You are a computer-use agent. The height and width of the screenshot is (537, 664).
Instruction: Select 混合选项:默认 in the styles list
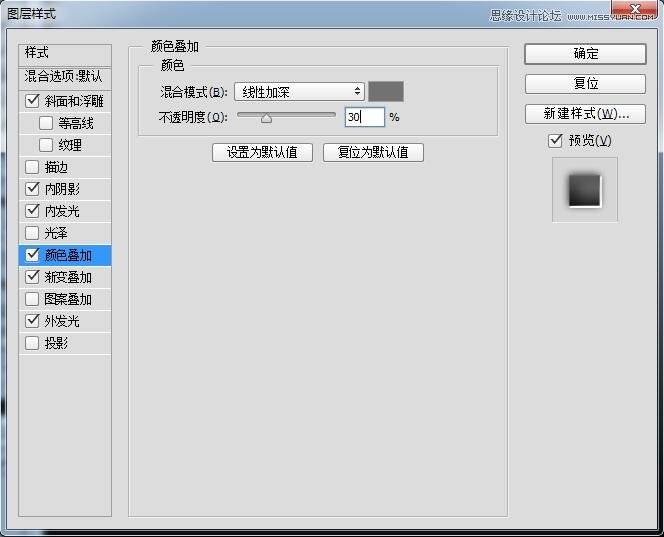coord(65,78)
